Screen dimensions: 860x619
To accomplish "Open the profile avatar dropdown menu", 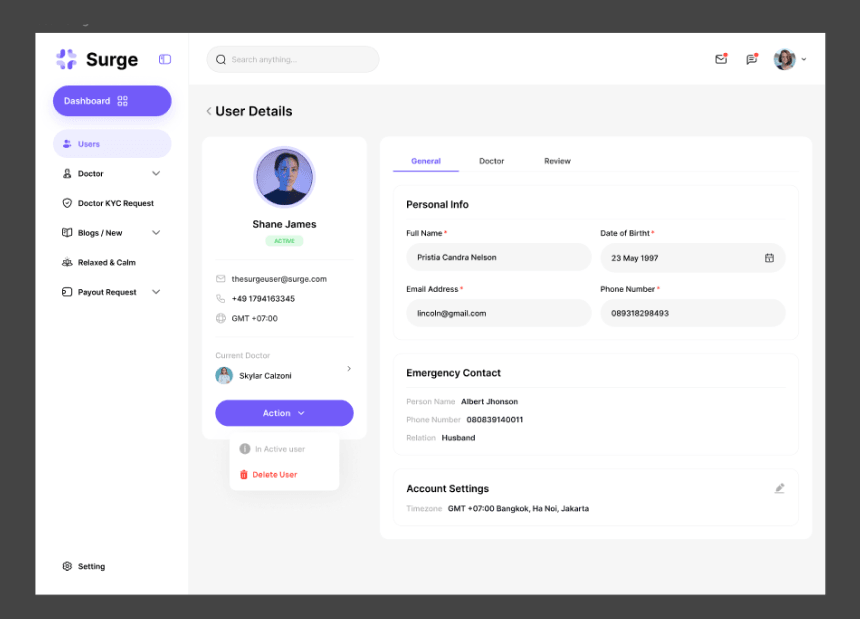I will tap(789, 59).
